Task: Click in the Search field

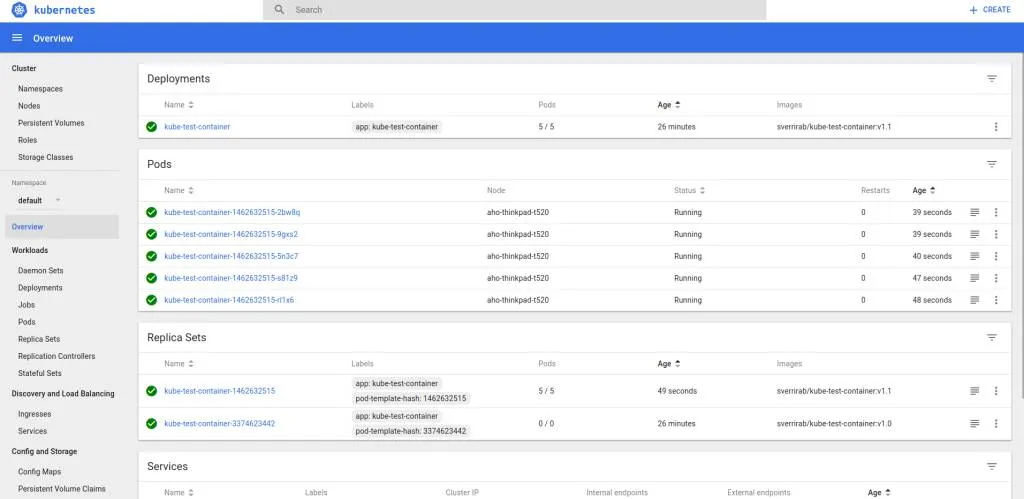Action: click(520, 9)
